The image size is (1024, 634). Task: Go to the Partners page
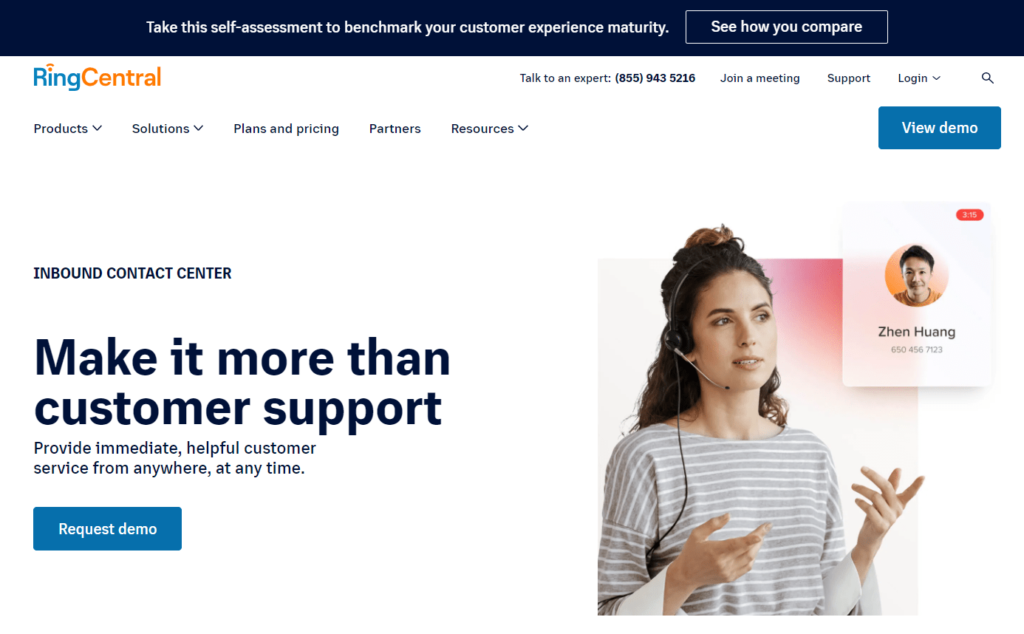(x=394, y=129)
